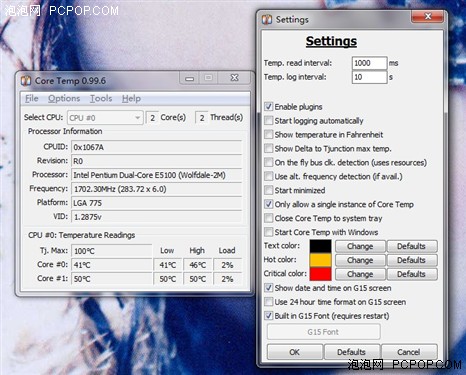
Task: Click Core #1 Low value 50°C
Action: (168, 279)
